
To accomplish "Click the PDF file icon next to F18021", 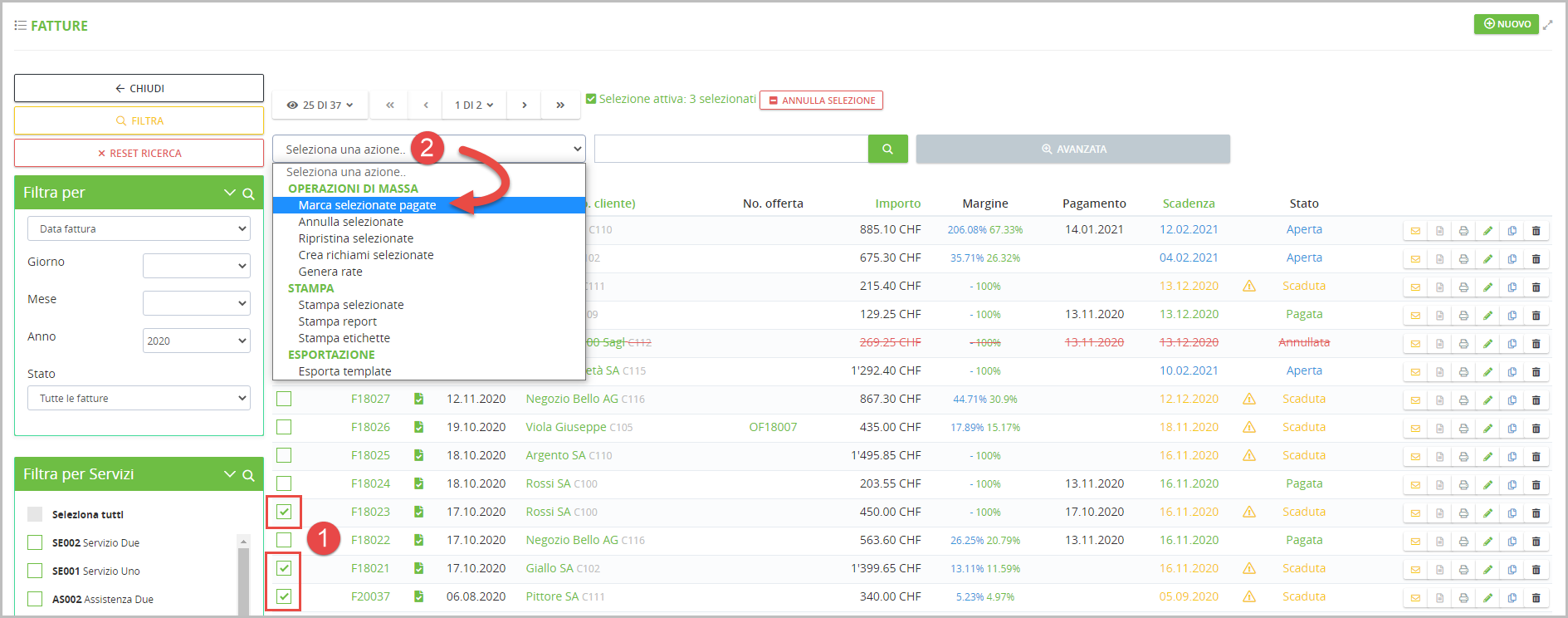I will pos(418,569).
